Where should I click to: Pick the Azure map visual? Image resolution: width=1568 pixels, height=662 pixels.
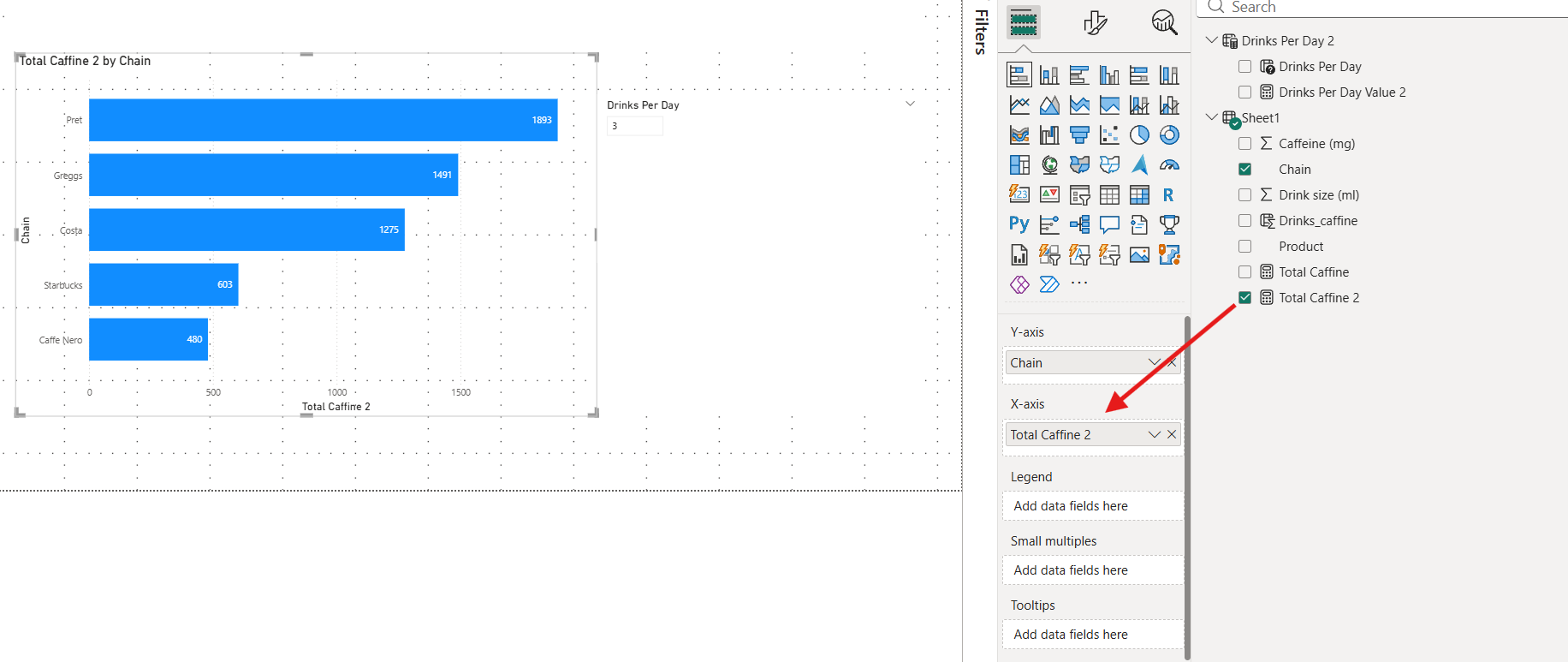point(1139,165)
